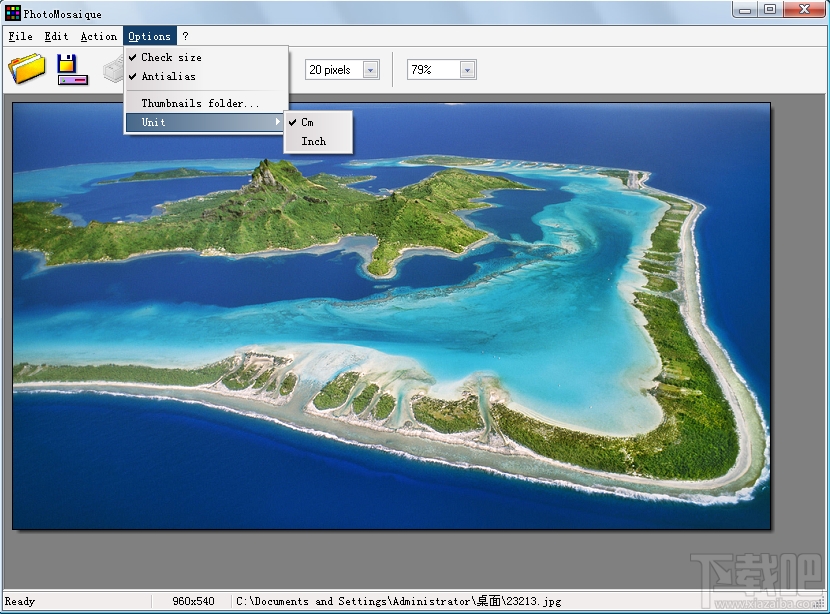The width and height of the screenshot is (830, 614).
Task: Open the Action menu
Action: 98,37
